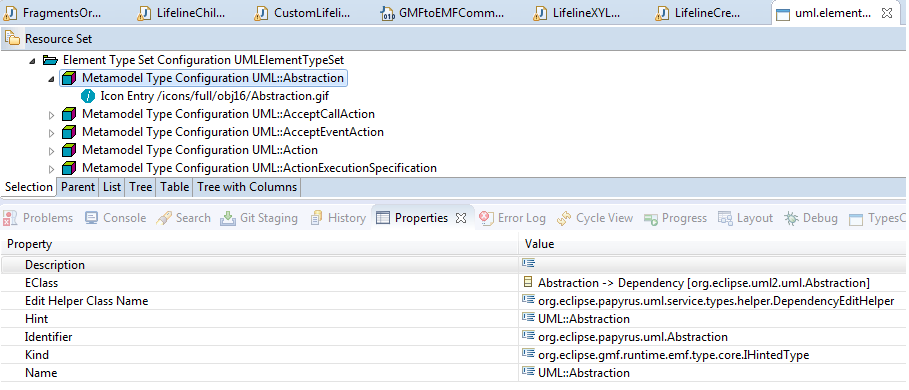This screenshot has height=390, width=909.
Task: Select the Identifier property row
Action: 454,337
